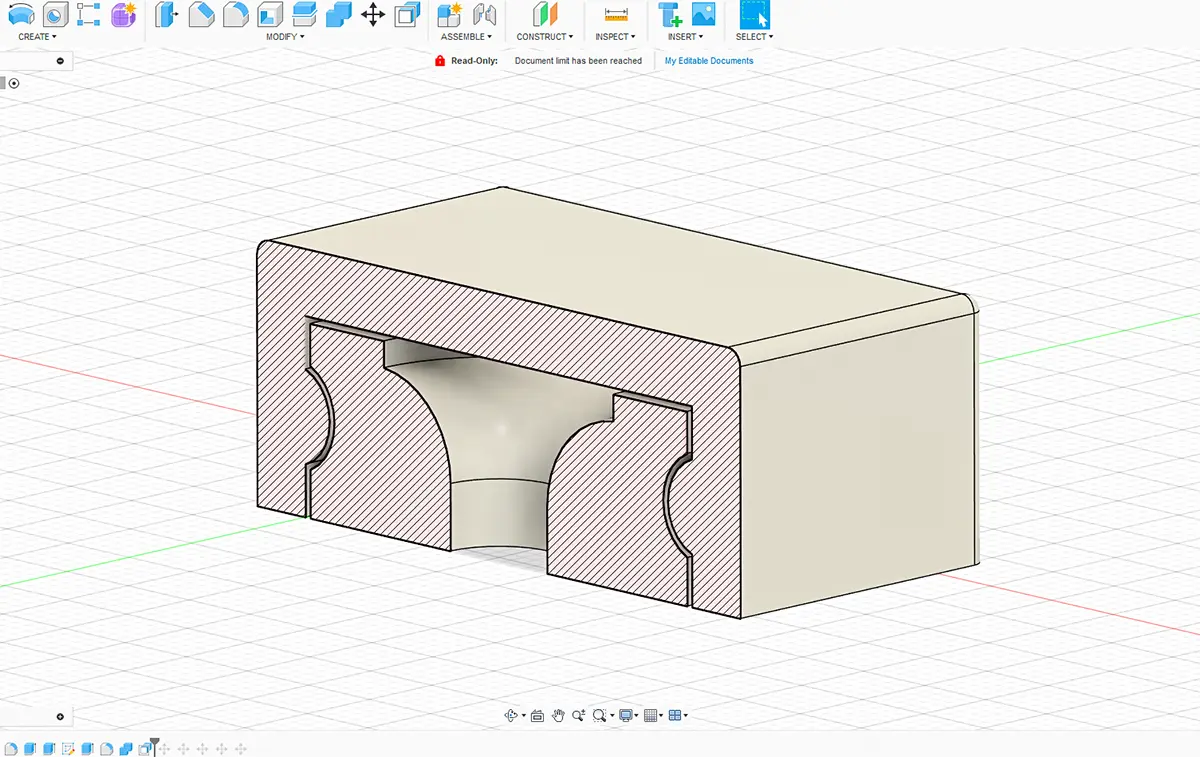Select the Combine bodies tool
1200x757 pixels.
339,14
